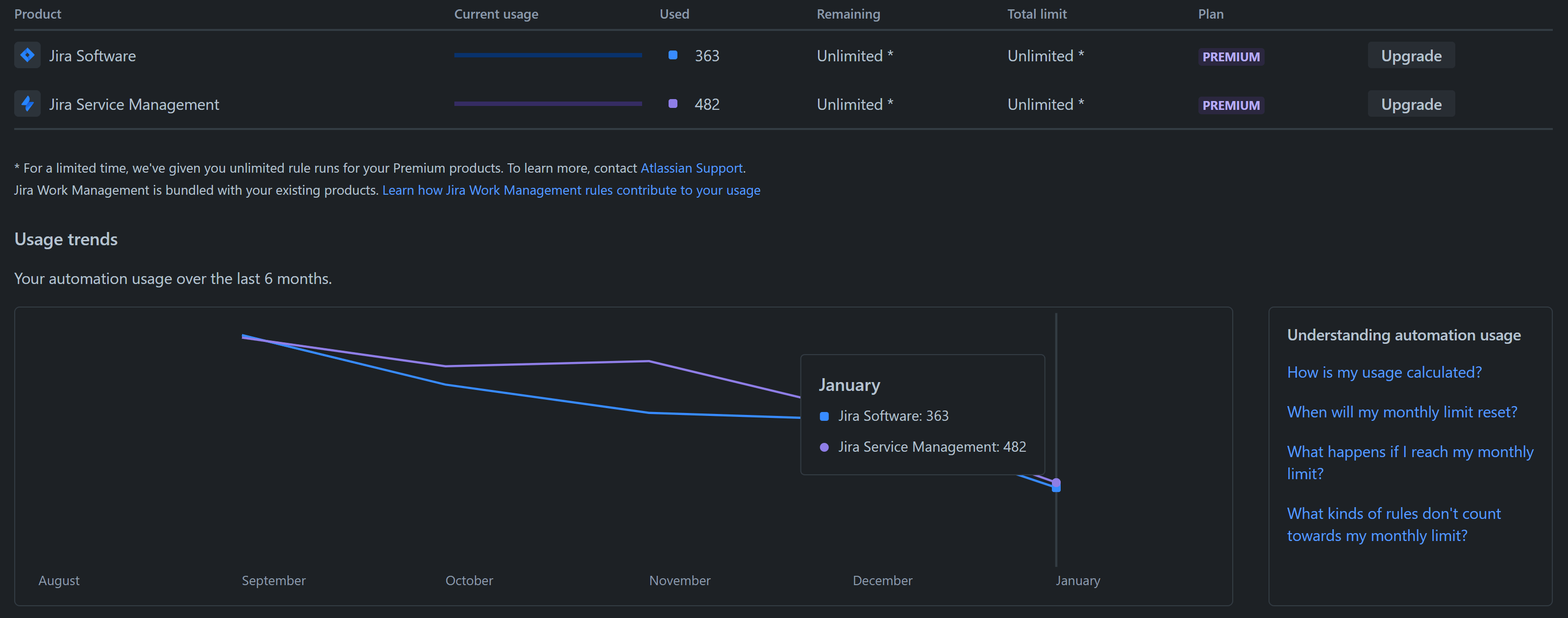Image resolution: width=1568 pixels, height=618 pixels.
Task: Click the Jira Software product icon
Action: click(x=27, y=55)
